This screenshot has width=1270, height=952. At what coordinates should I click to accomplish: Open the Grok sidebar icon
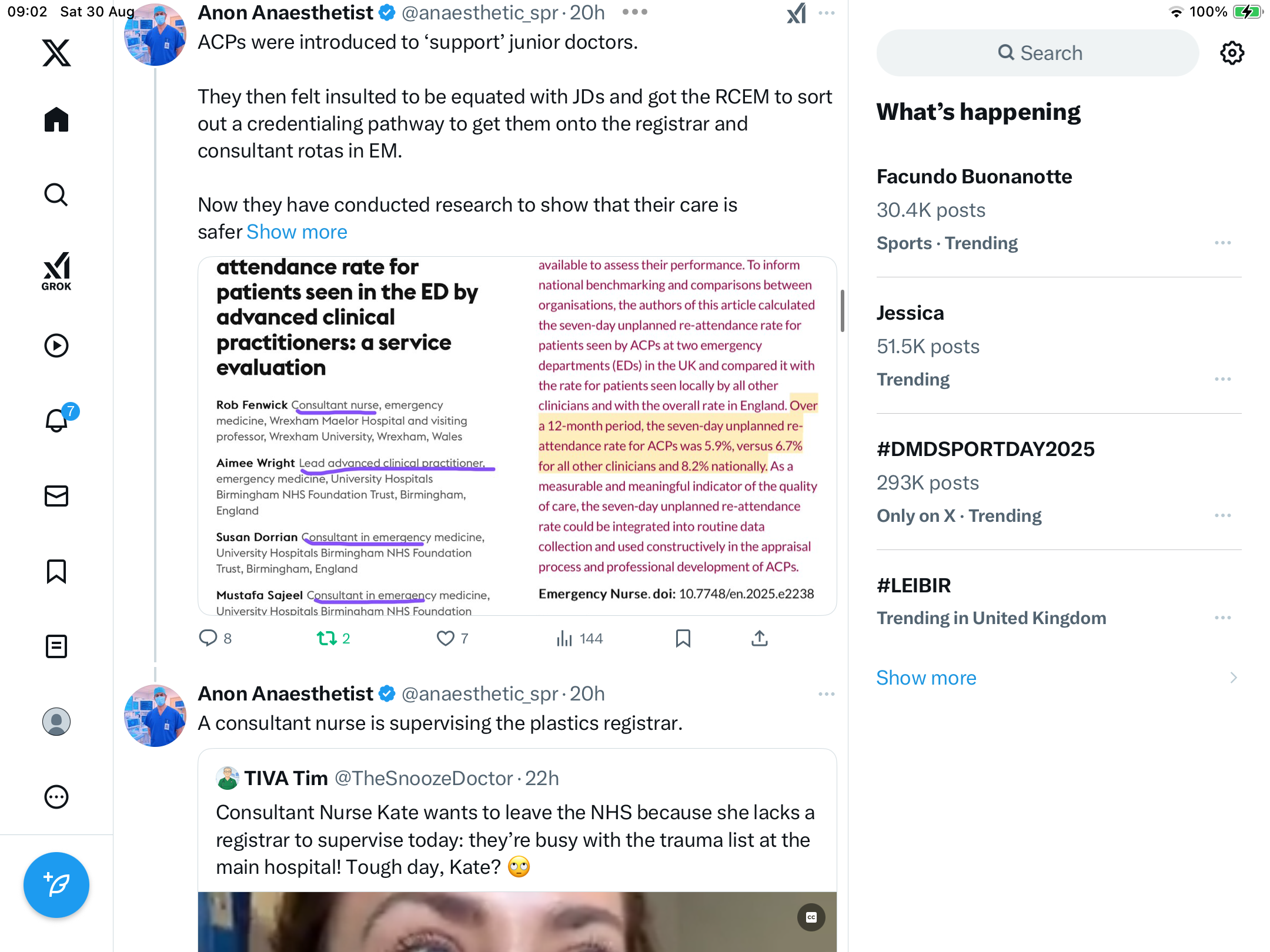tap(56, 271)
